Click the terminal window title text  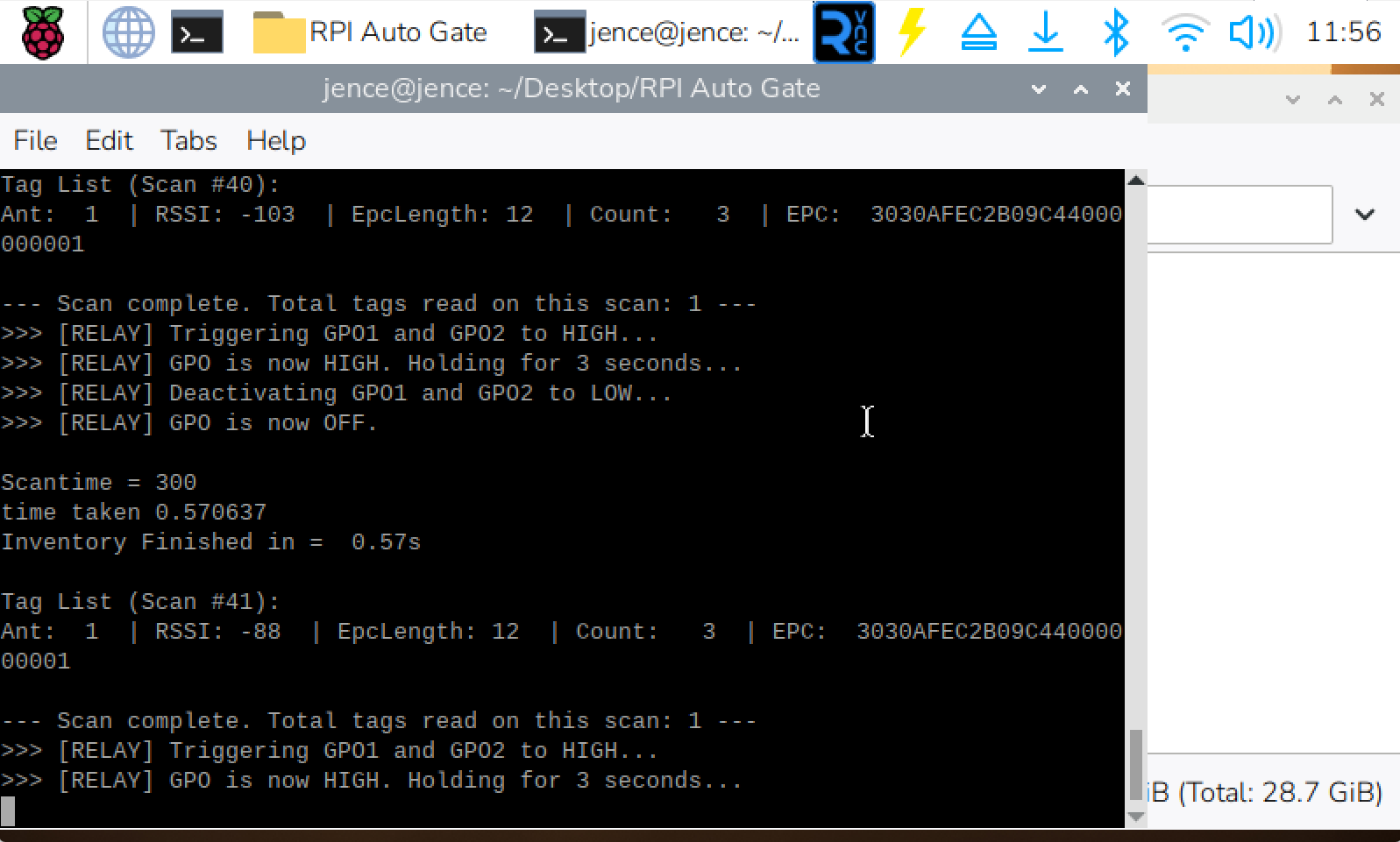click(x=572, y=88)
